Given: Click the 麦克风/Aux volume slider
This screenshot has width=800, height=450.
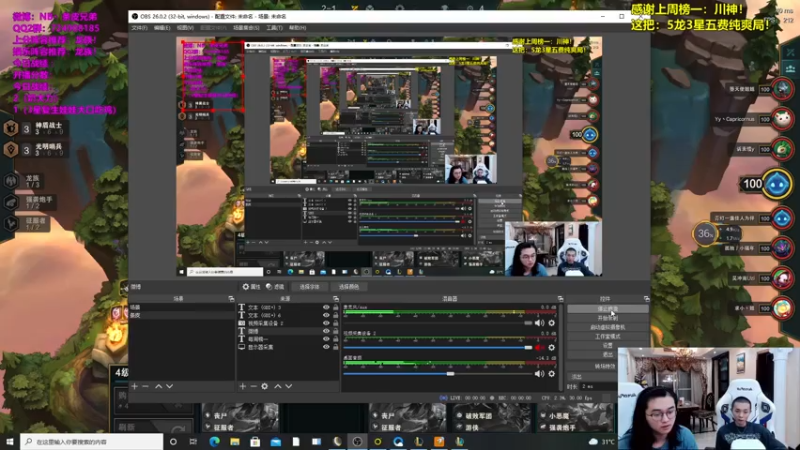Looking at the screenshot, I should (438, 323).
